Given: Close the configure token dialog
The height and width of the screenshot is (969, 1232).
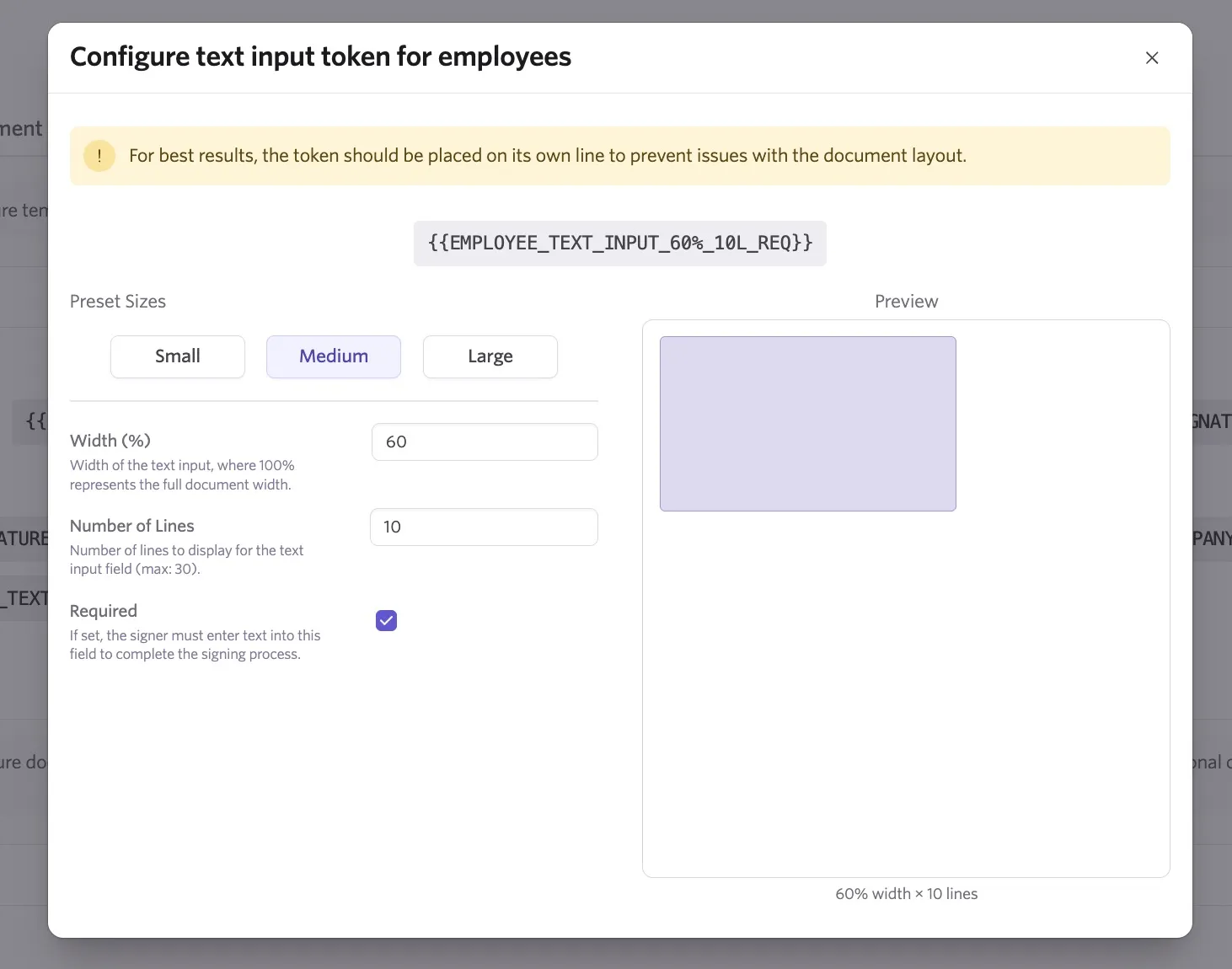Looking at the screenshot, I should [1152, 58].
